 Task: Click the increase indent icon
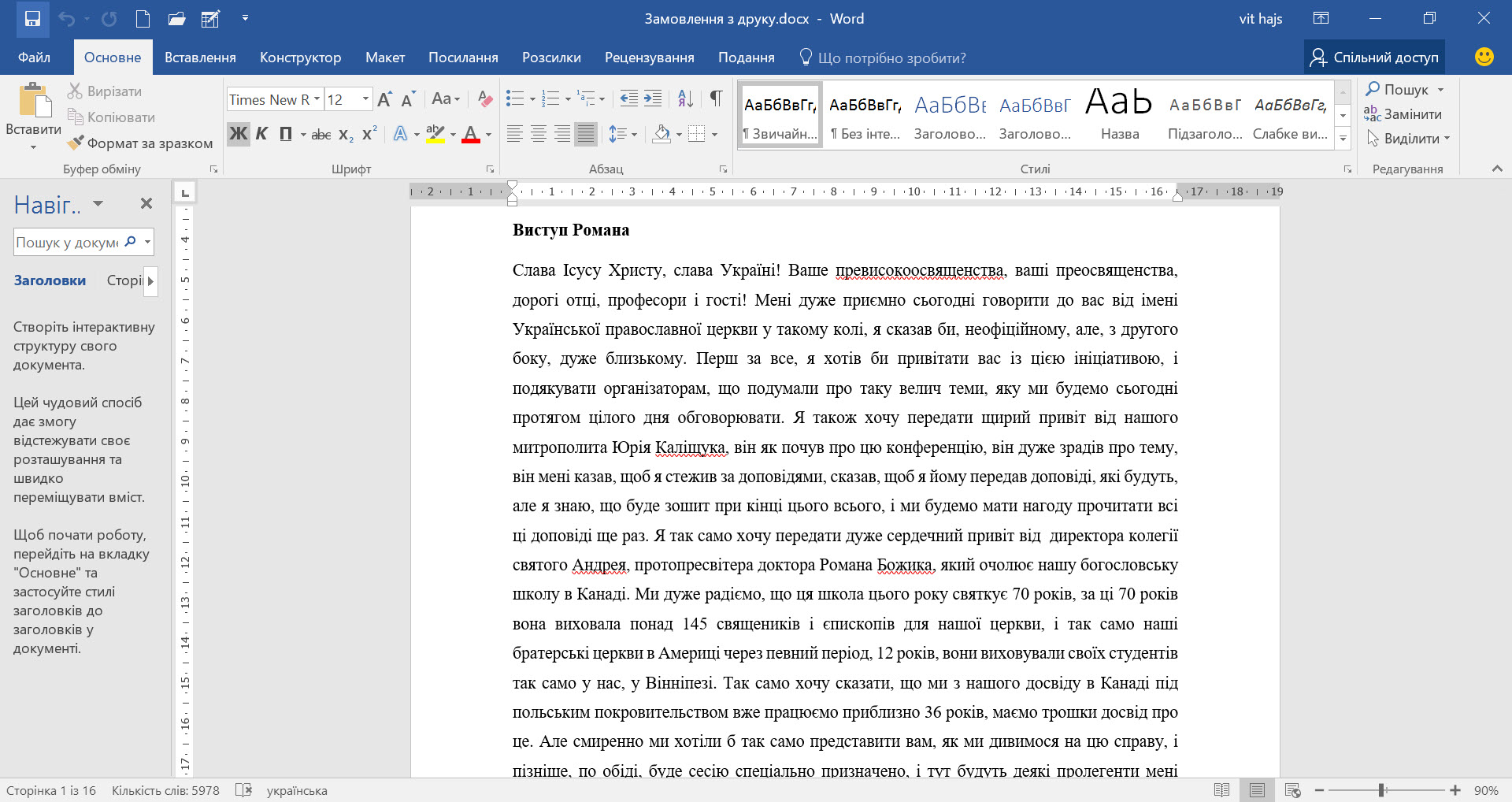click(x=653, y=98)
